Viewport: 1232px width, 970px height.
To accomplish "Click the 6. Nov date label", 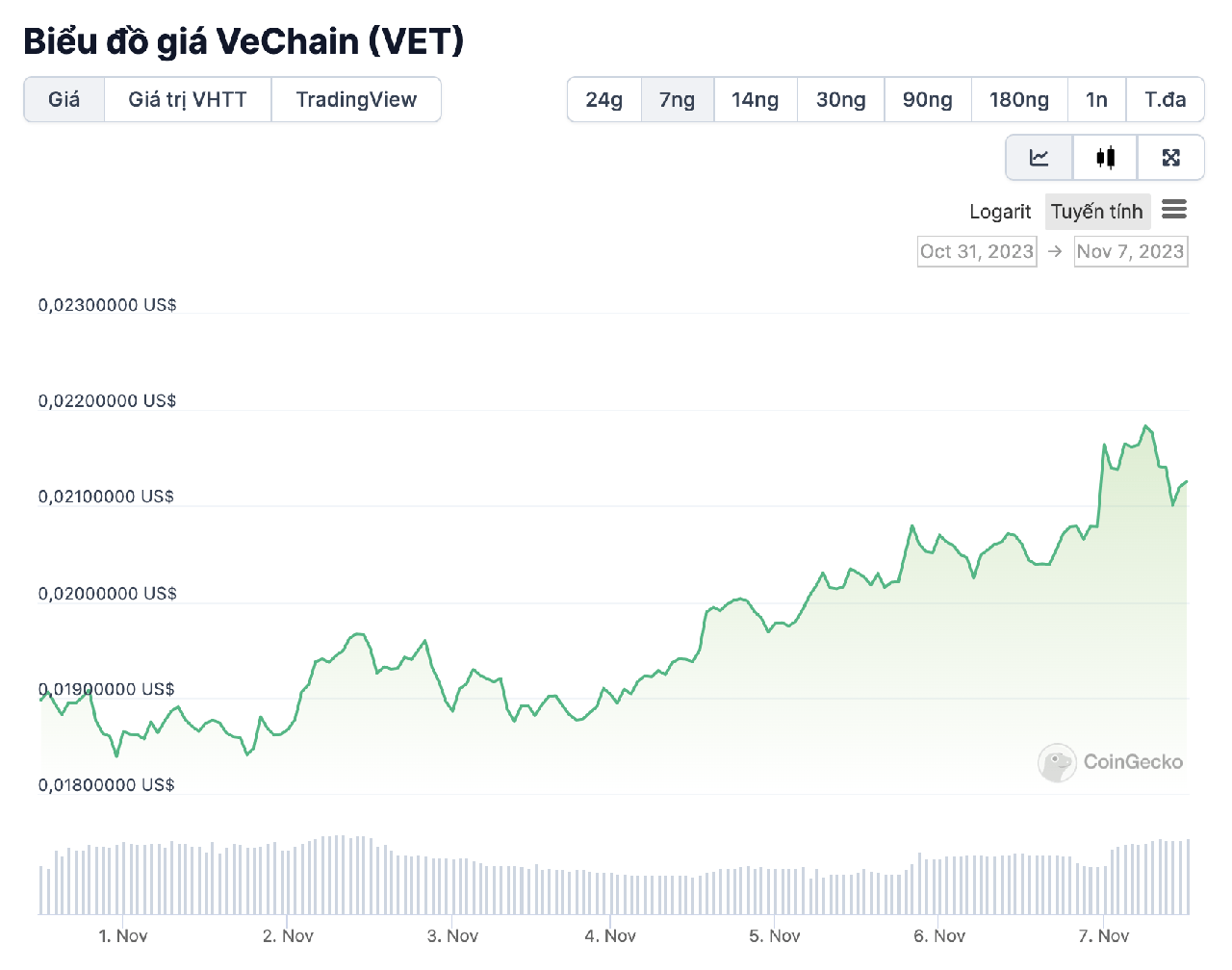I will point(939,935).
